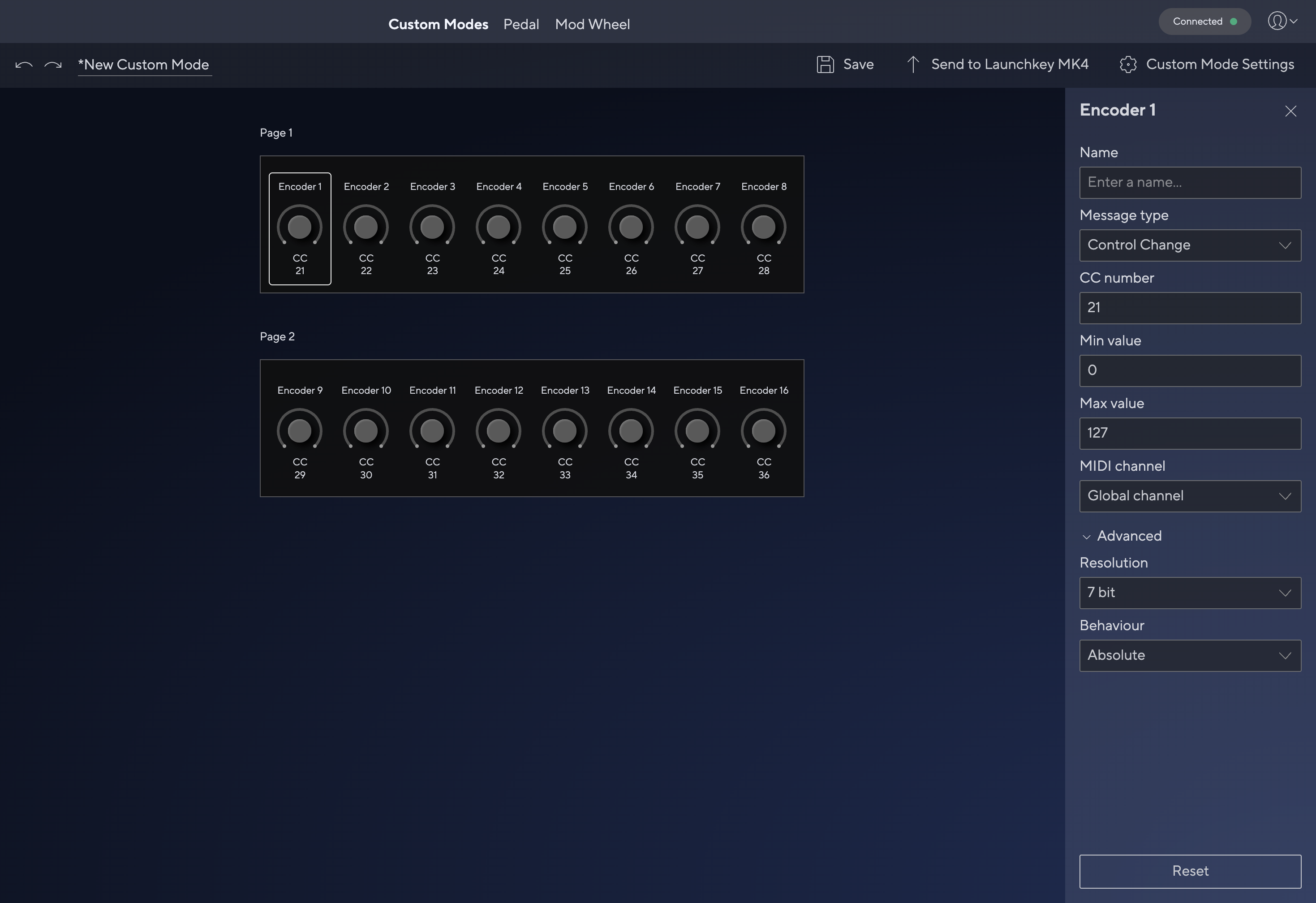Select Encoder 7 knob
The height and width of the screenshot is (903, 1316).
point(697,227)
